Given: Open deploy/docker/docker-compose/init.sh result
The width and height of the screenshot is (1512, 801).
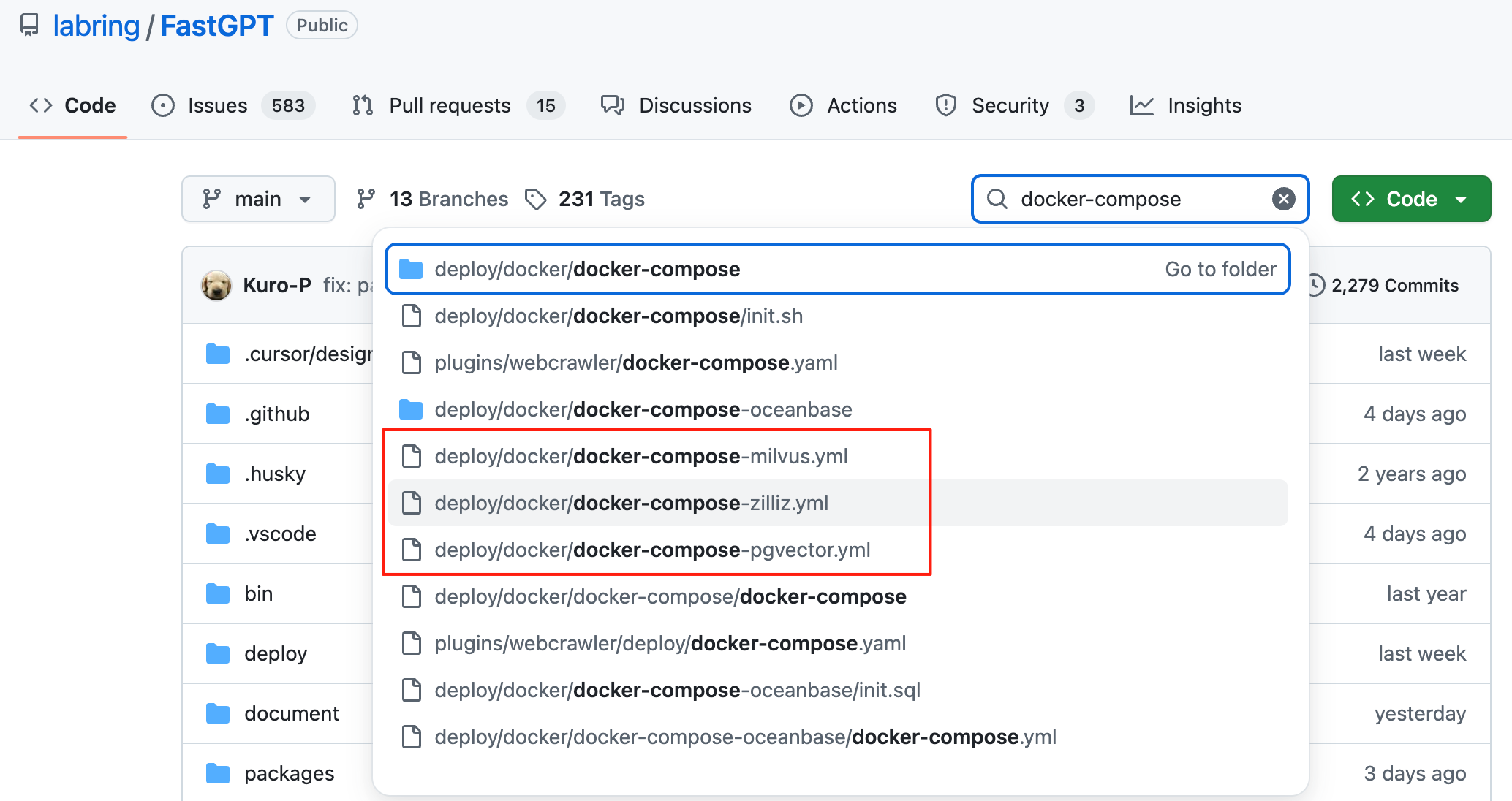Looking at the screenshot, I should pyautogui.click(x=837, y=316).
